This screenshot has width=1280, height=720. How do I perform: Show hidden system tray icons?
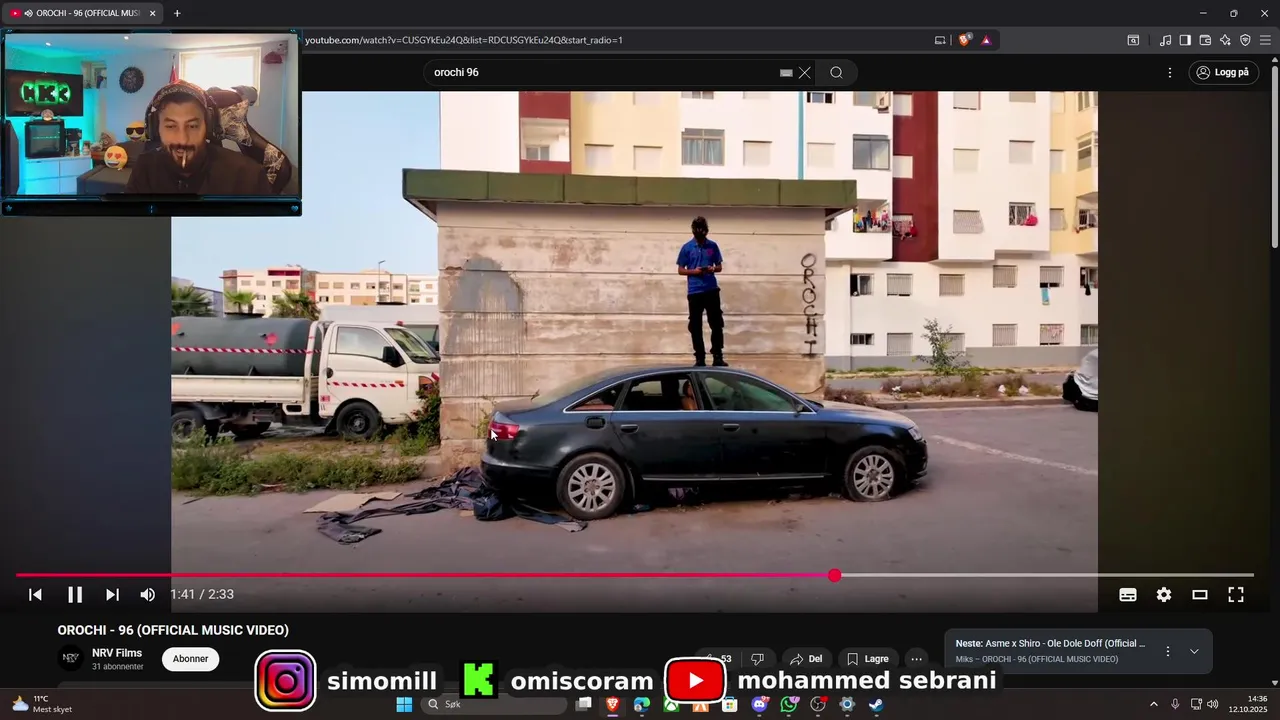click(1153, 704)
